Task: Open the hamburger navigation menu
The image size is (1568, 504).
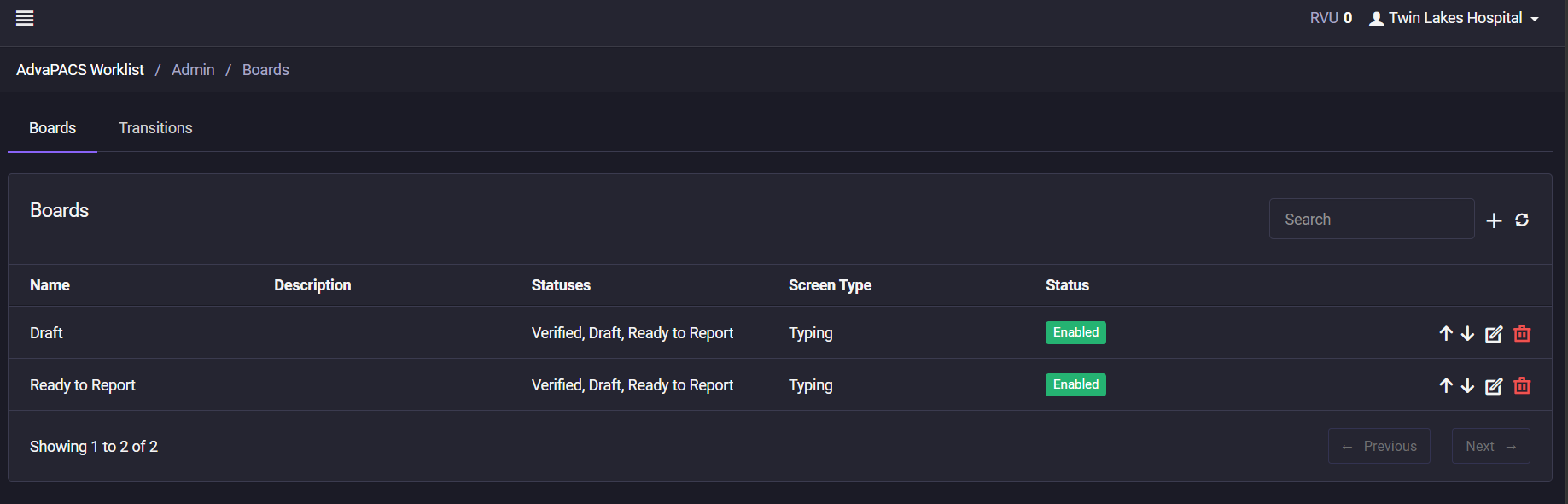Action: (25, 18)
